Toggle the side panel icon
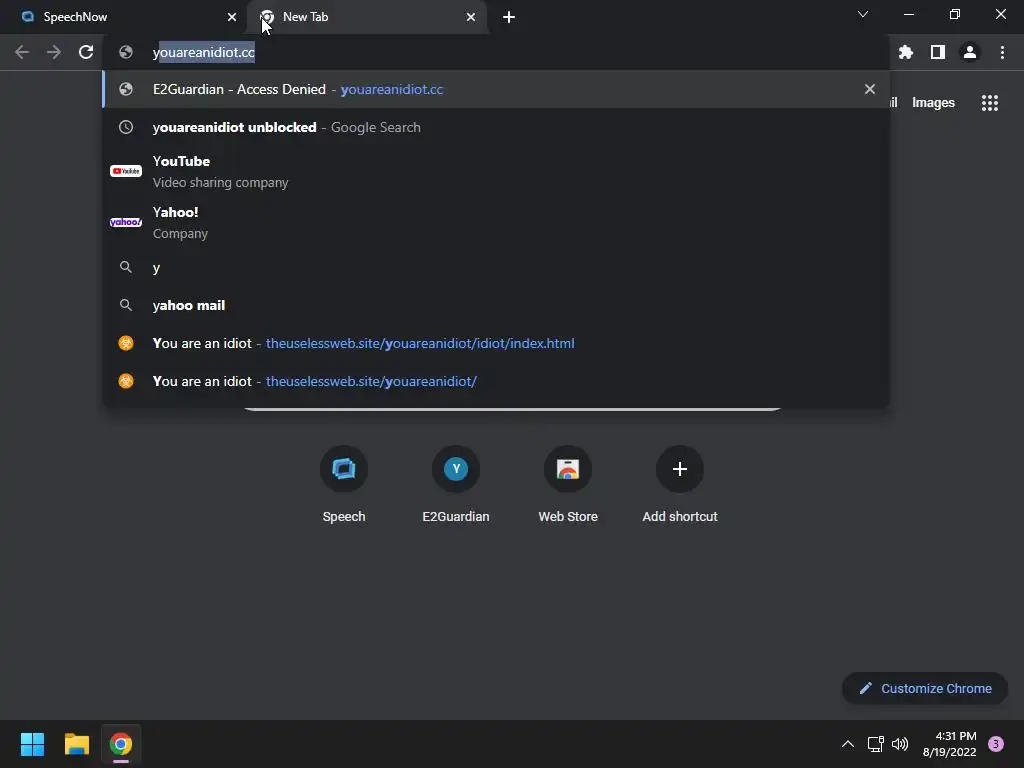The image size is (1024, 768). point(938,52)
